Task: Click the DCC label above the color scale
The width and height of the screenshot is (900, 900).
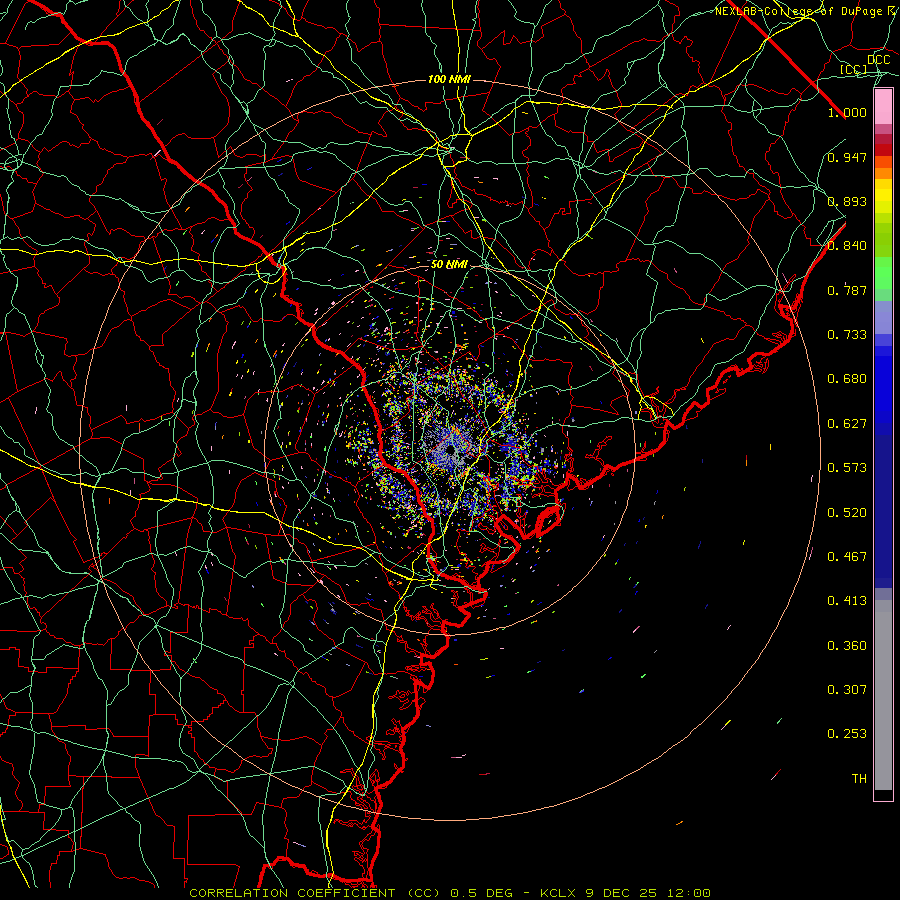Action: click(x=878, y=60)
